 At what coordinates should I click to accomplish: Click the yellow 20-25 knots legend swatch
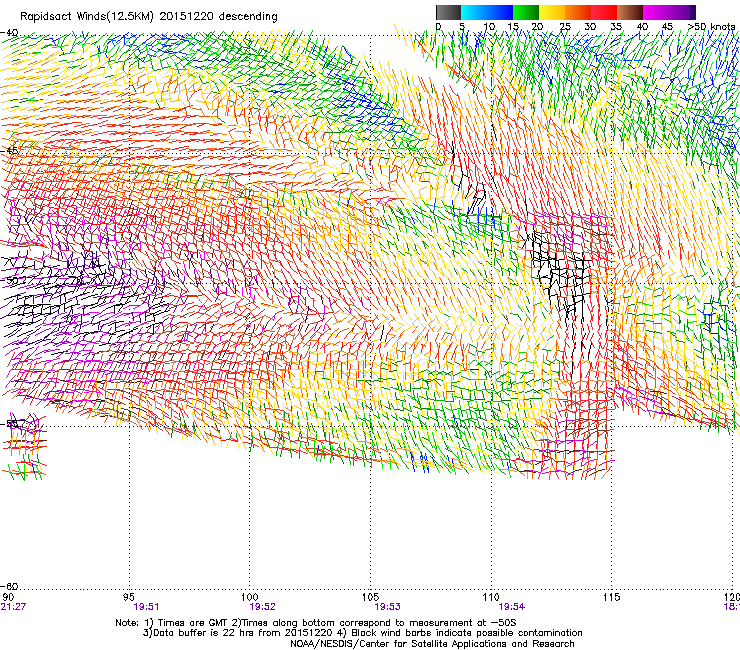tap(552, 12)
